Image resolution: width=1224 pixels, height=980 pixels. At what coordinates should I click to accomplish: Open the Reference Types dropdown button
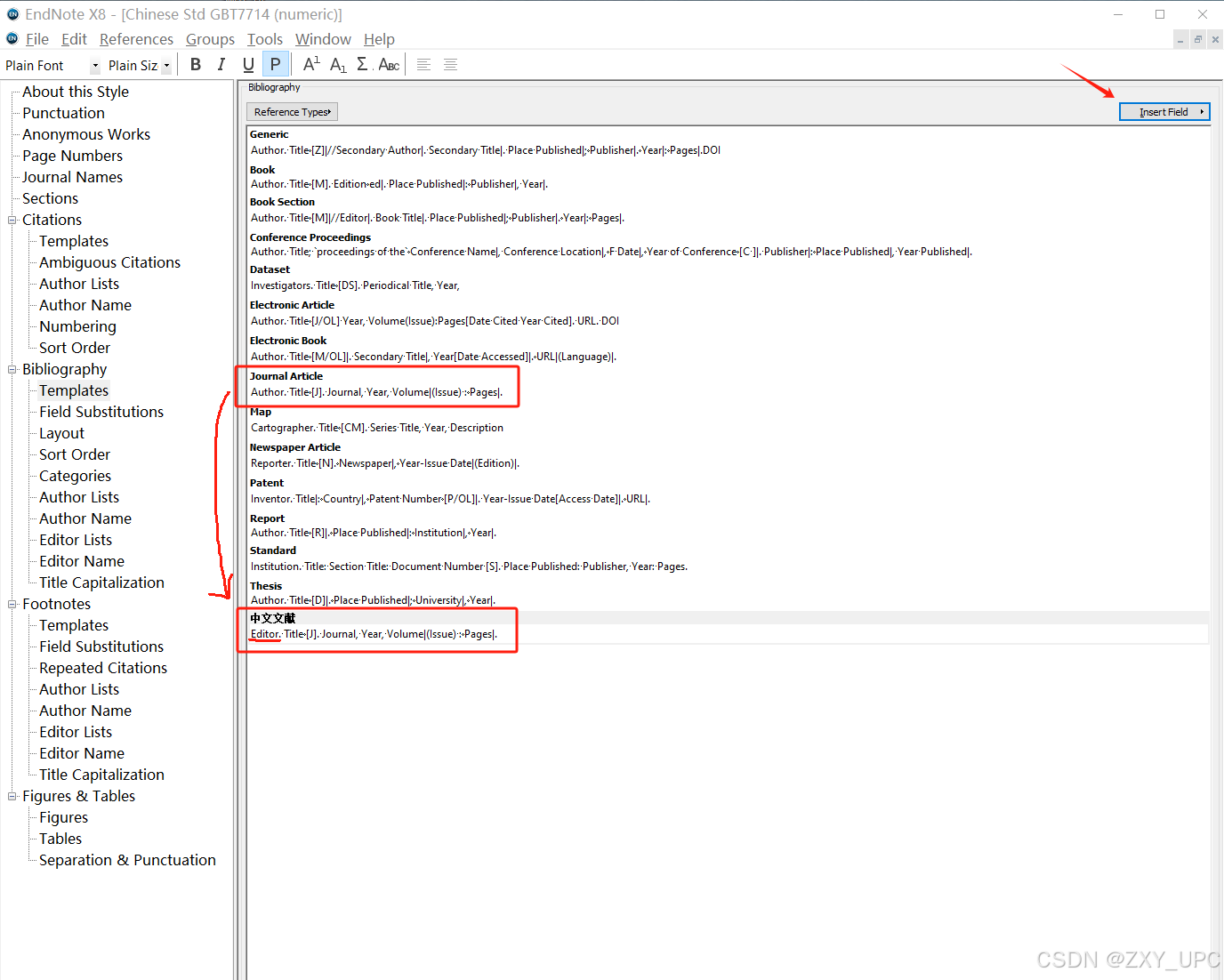click(293, 112)
